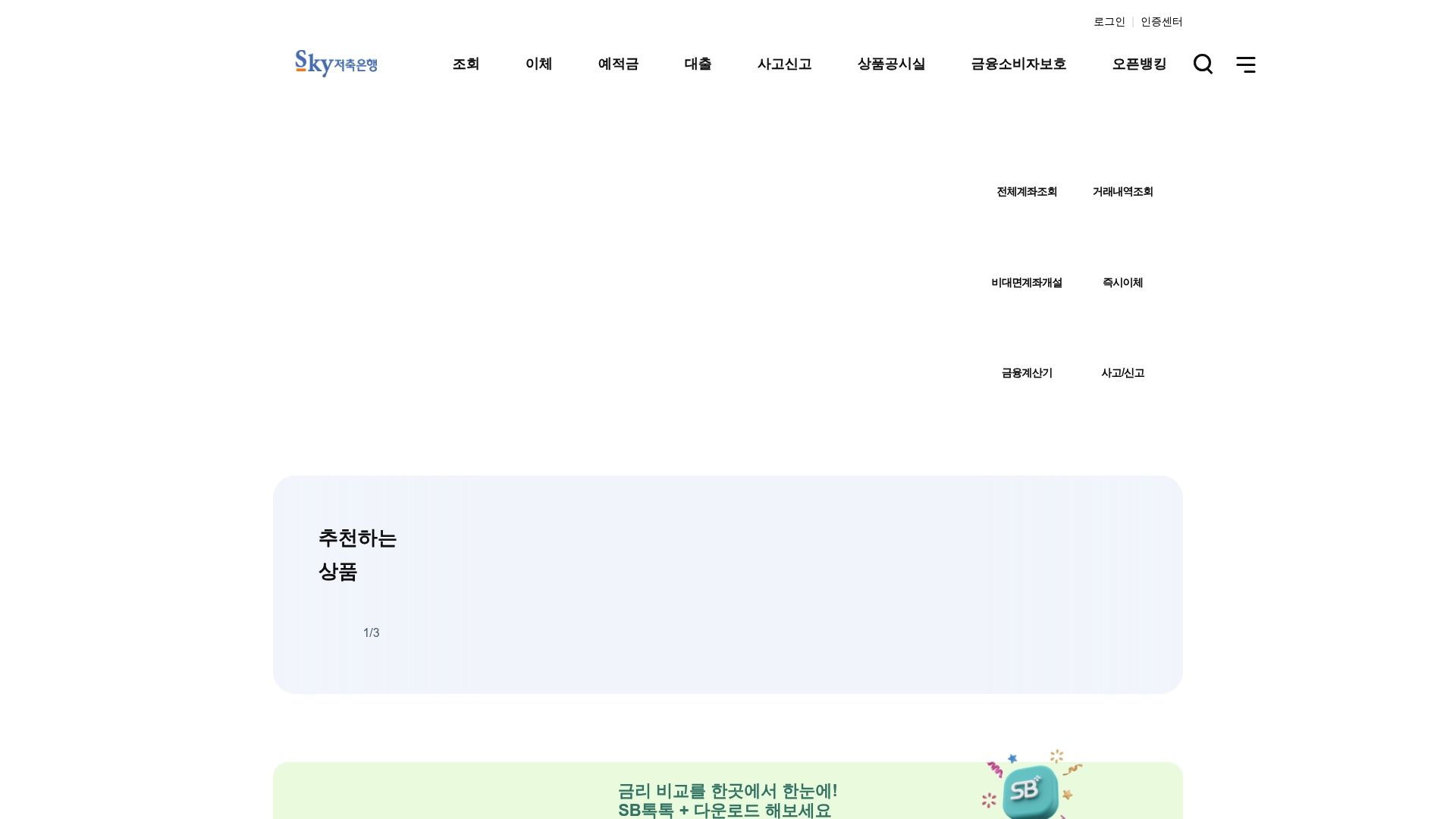Open the 대출 menu
1456x819 pixels.
698,64
